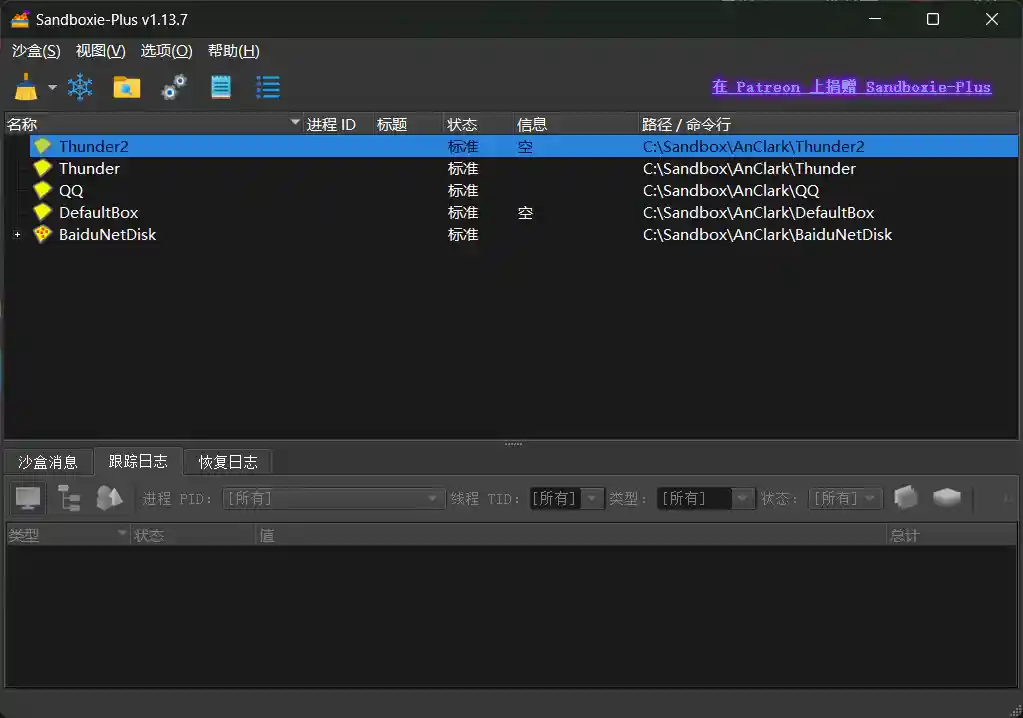
Task: Click the Patreon donation link
Action: click(849, 86)
